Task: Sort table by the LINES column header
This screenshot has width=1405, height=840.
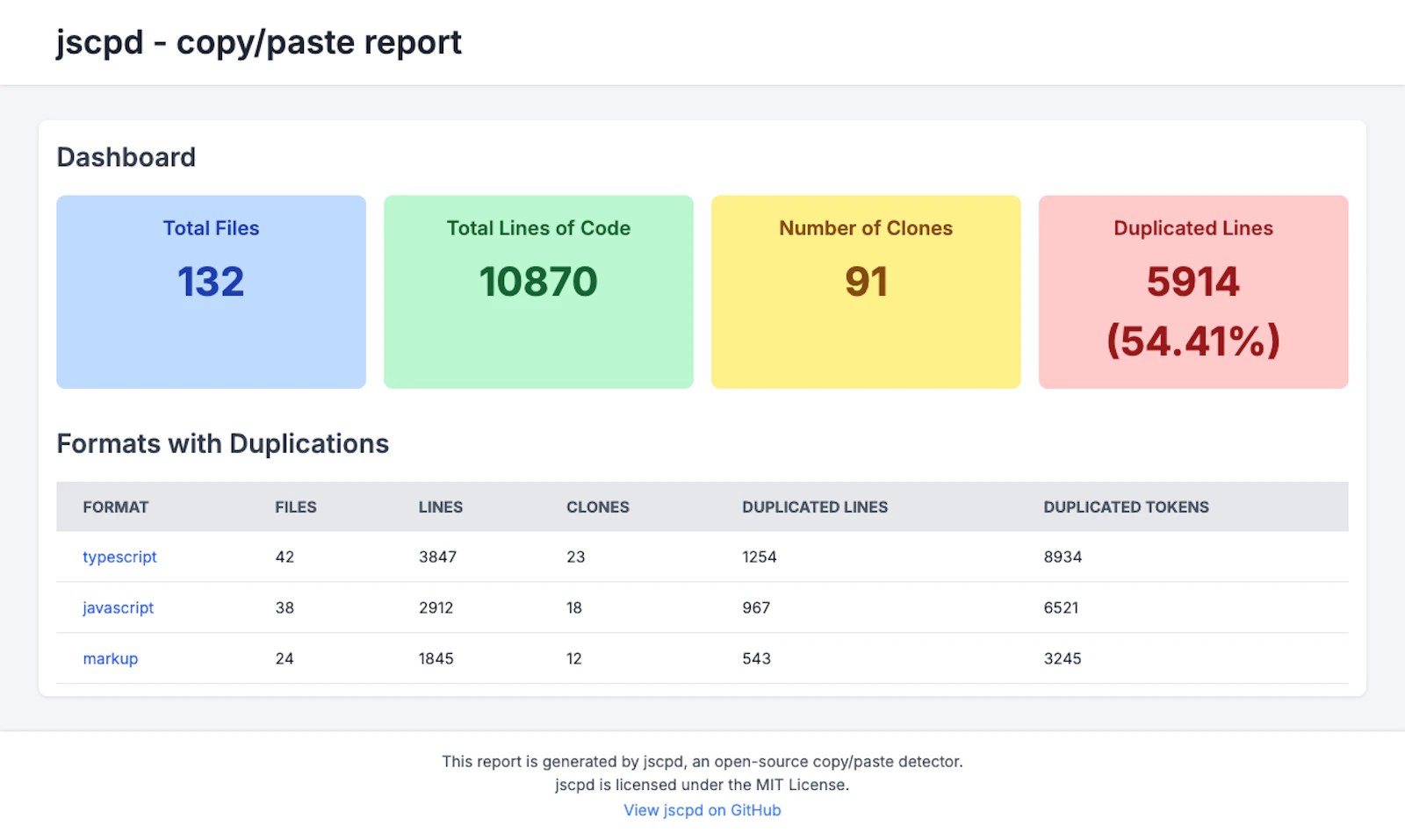Action: pyautogui.click(x=440, y=506)
